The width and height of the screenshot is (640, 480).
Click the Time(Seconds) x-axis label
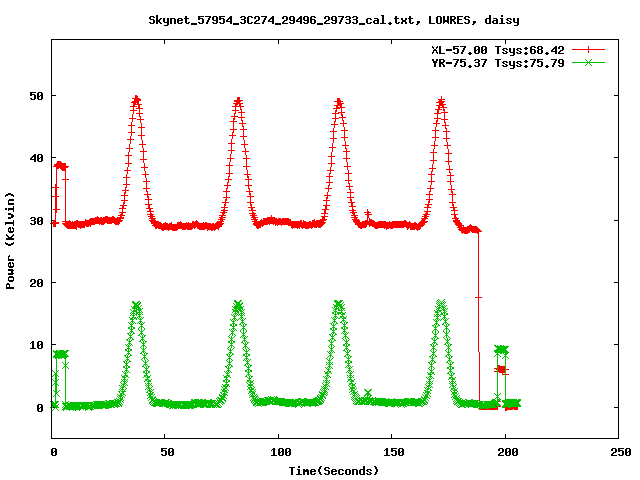tap(334, 471)
